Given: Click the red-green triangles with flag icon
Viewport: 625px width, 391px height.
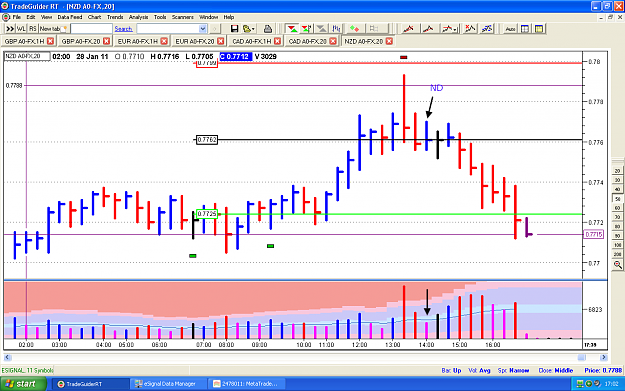Looking at the screenshot, I should 307,29.
